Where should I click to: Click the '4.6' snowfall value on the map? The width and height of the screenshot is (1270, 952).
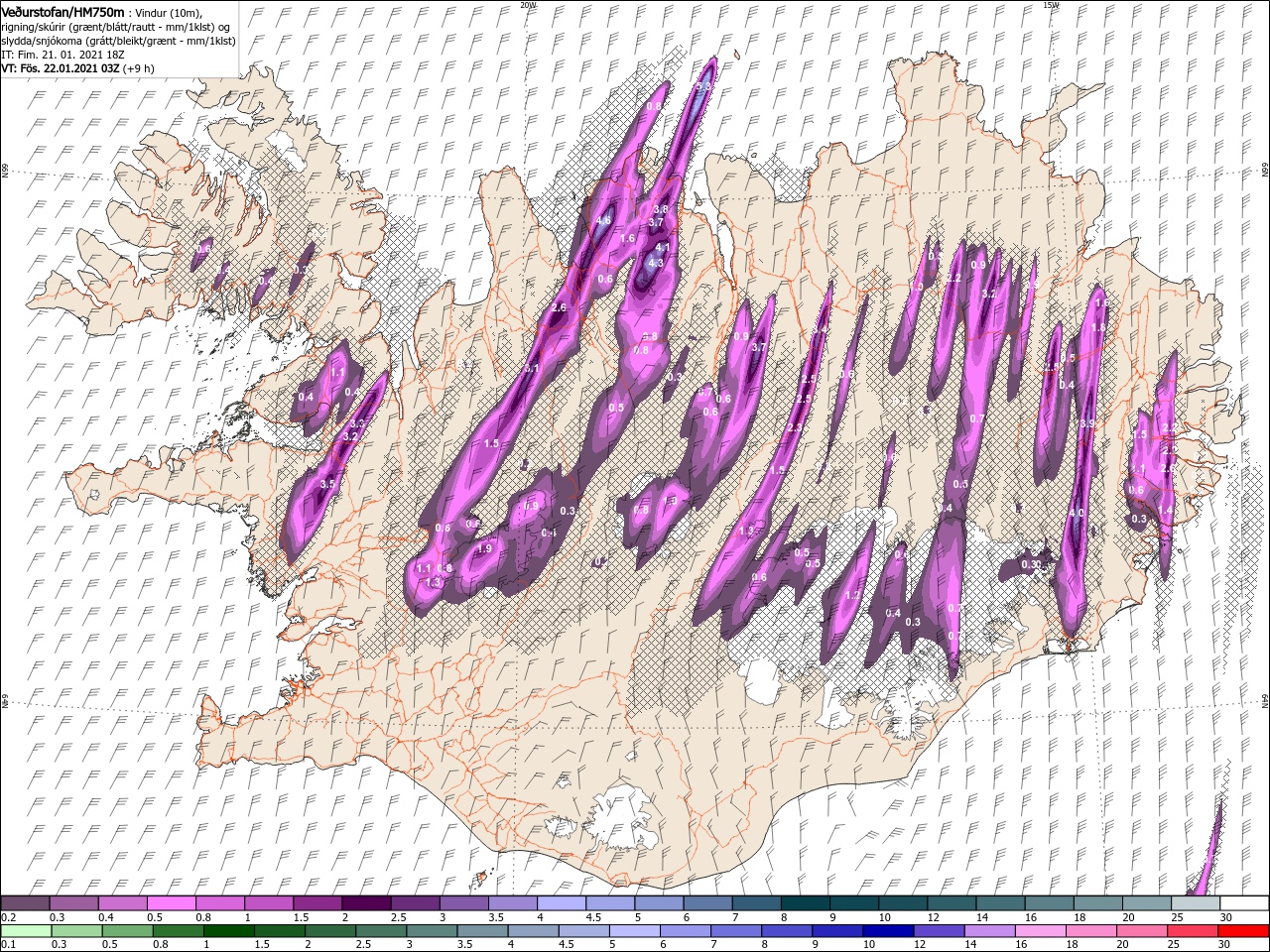(604, 220)
